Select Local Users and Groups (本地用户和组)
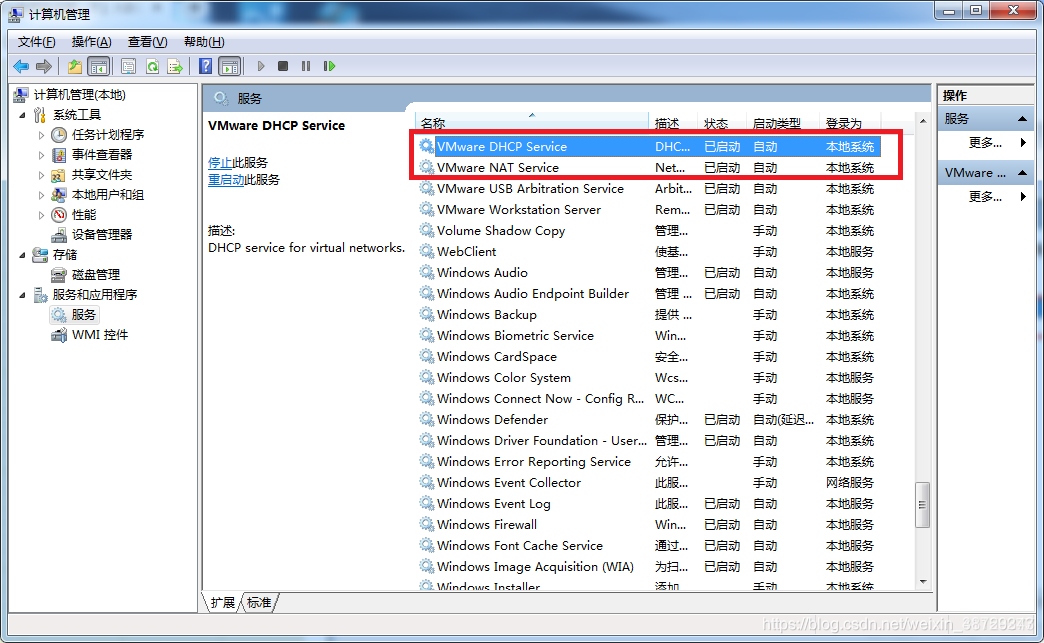Screen dimensions: 1044x643 (x=108, y=194)
